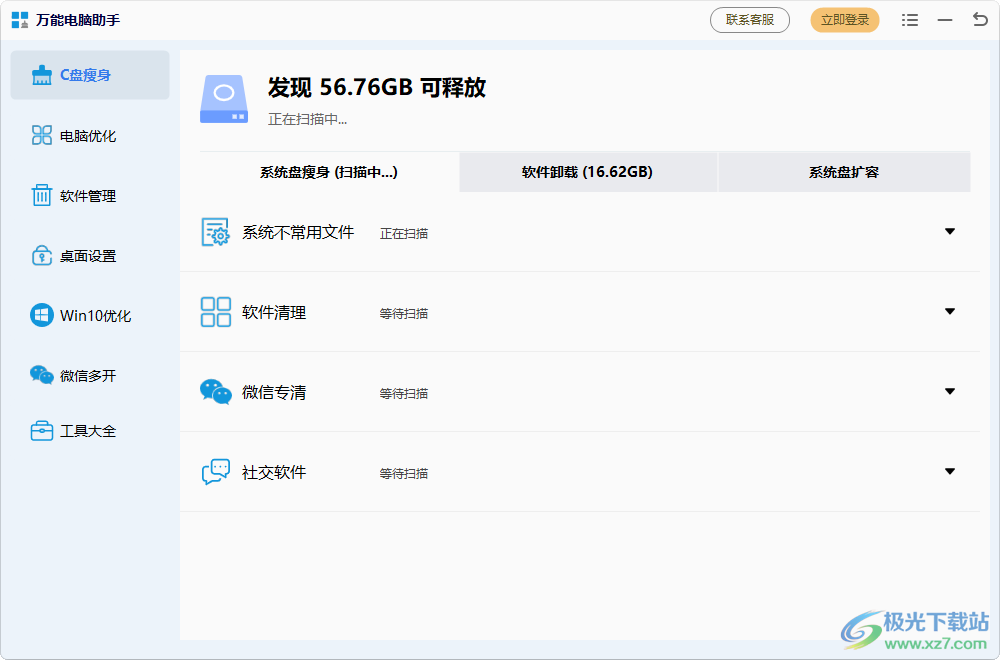This screenshot has width=1000, height=660.
Task: Expand the 软件清理 section
Action: (x=949, y=311)
